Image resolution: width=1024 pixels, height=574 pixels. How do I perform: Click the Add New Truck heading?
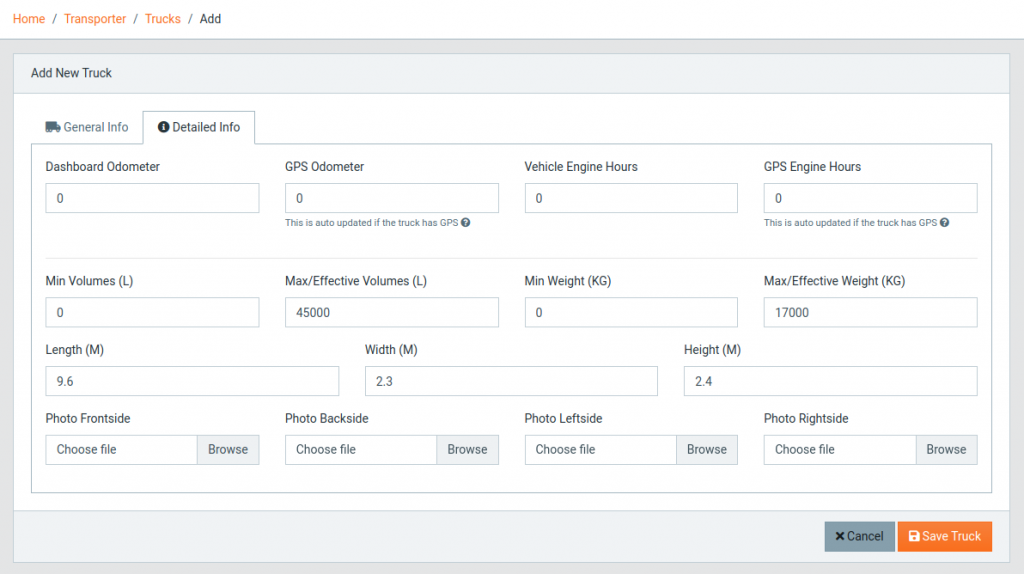71,73
